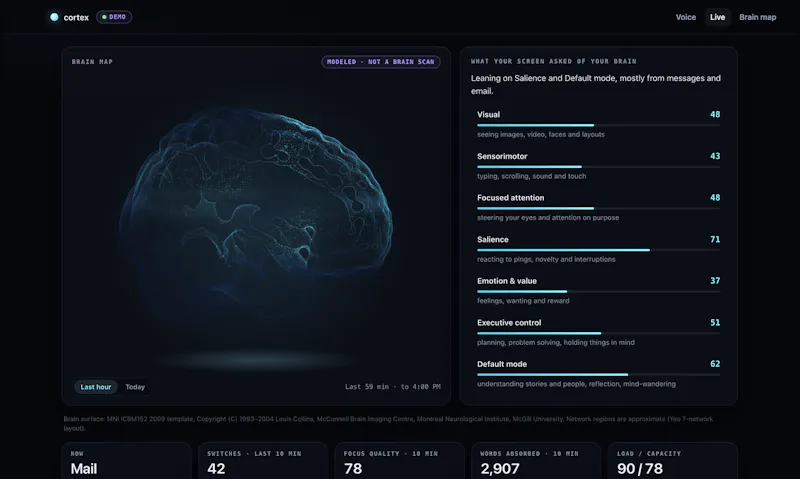This screenshot has width=800, height=479.
Task: Click the Visual row label
Action: (x=488, y=114)
